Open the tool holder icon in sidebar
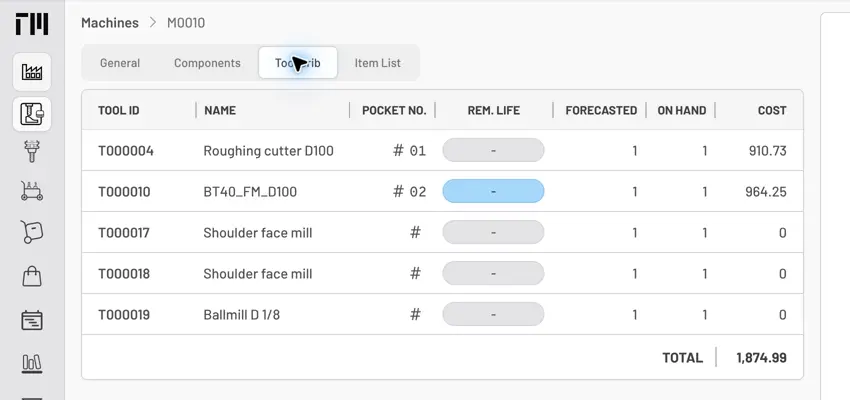 click(32, 151)
